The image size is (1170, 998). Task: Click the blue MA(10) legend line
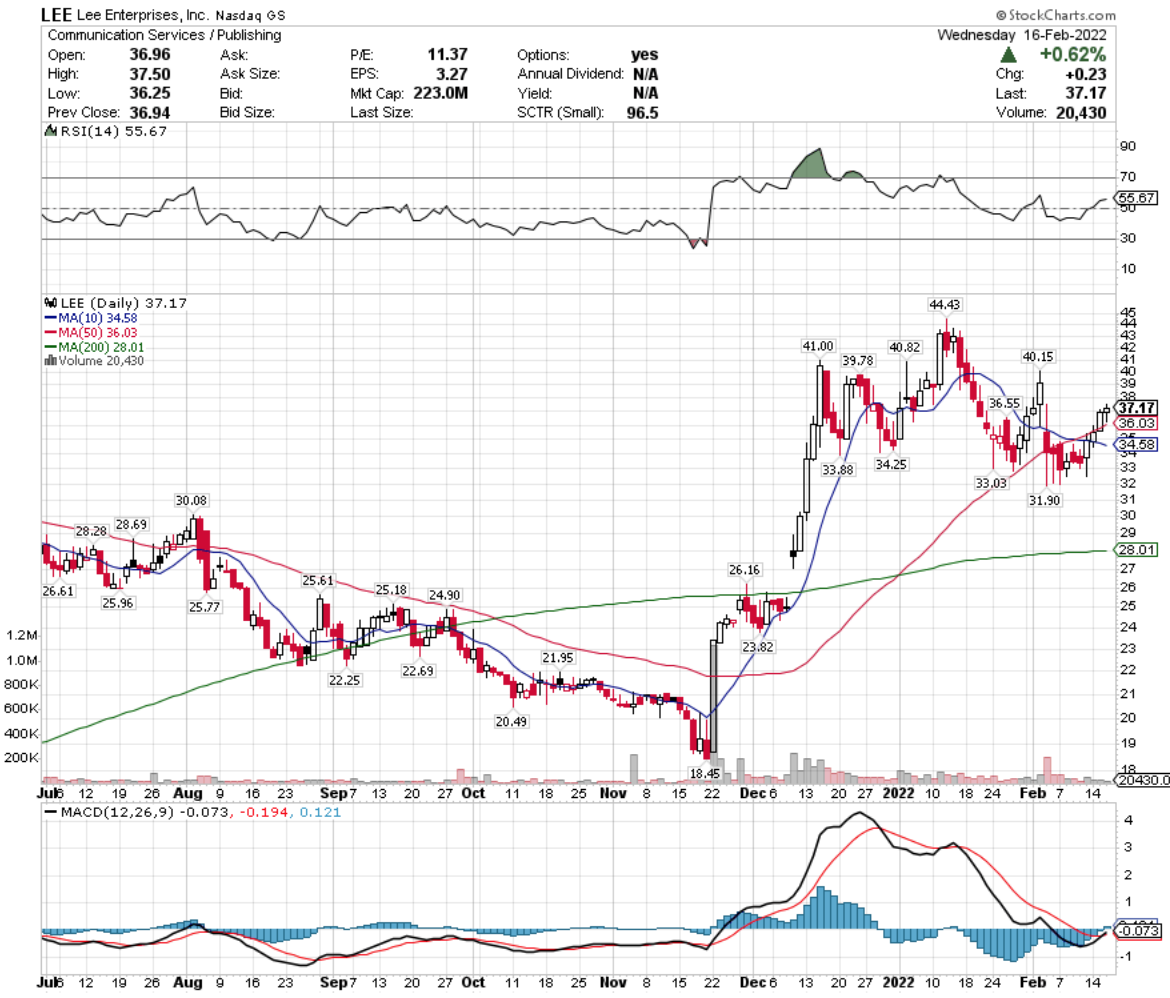(51, 318)
